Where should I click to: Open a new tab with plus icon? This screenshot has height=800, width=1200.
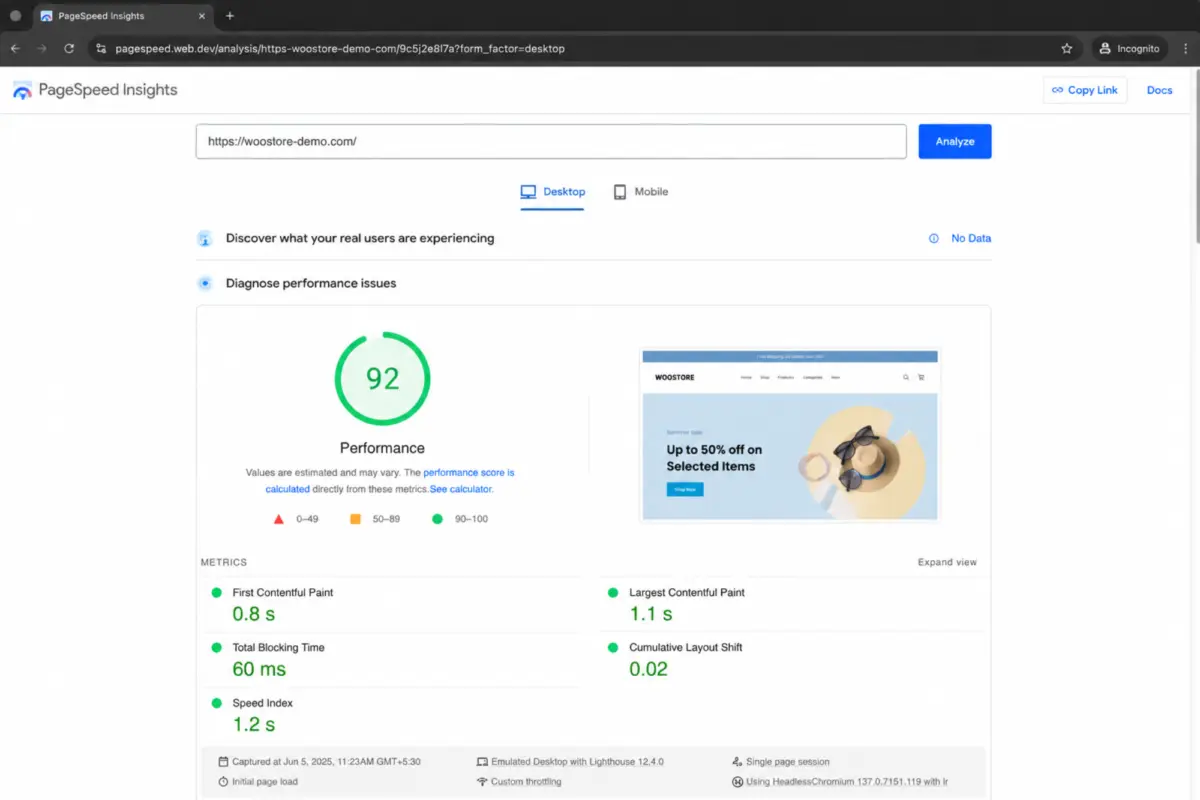click(230, 16)
